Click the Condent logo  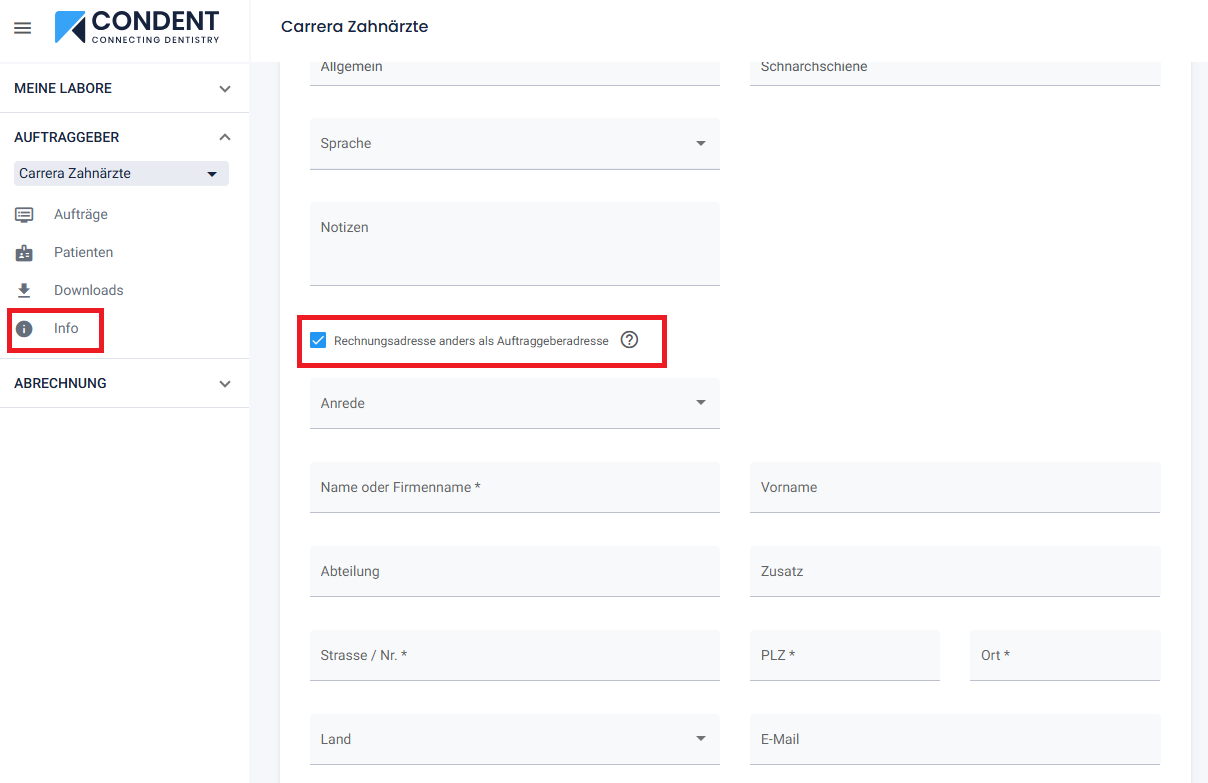[x=137, y=28]
